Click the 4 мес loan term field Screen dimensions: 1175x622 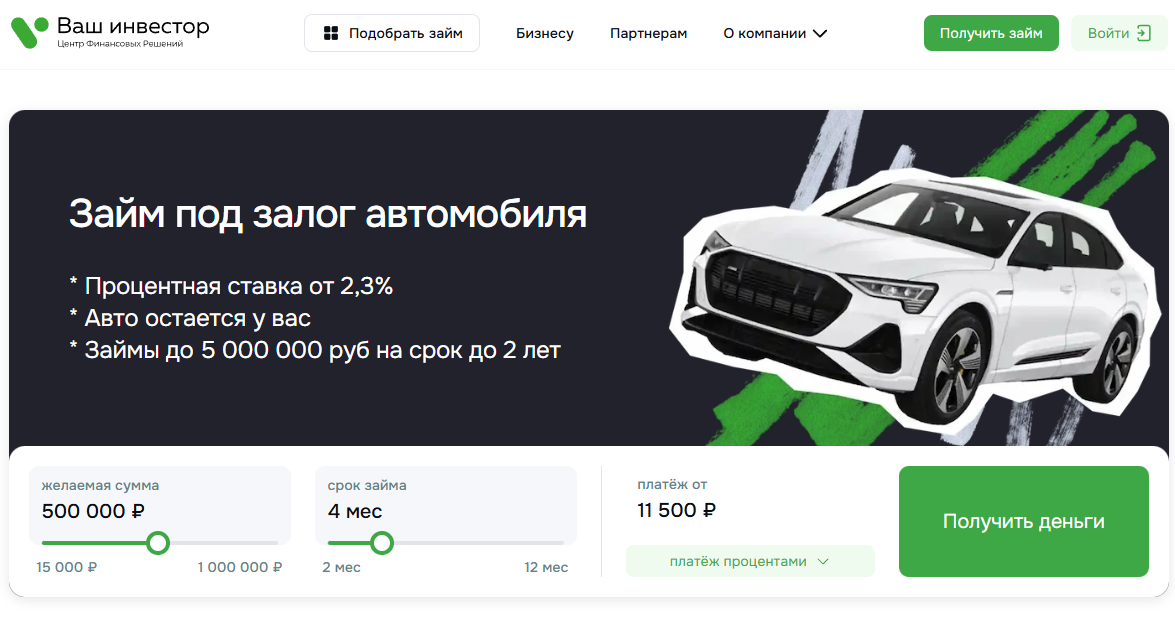pyautogui.click(x=355, y=511)
